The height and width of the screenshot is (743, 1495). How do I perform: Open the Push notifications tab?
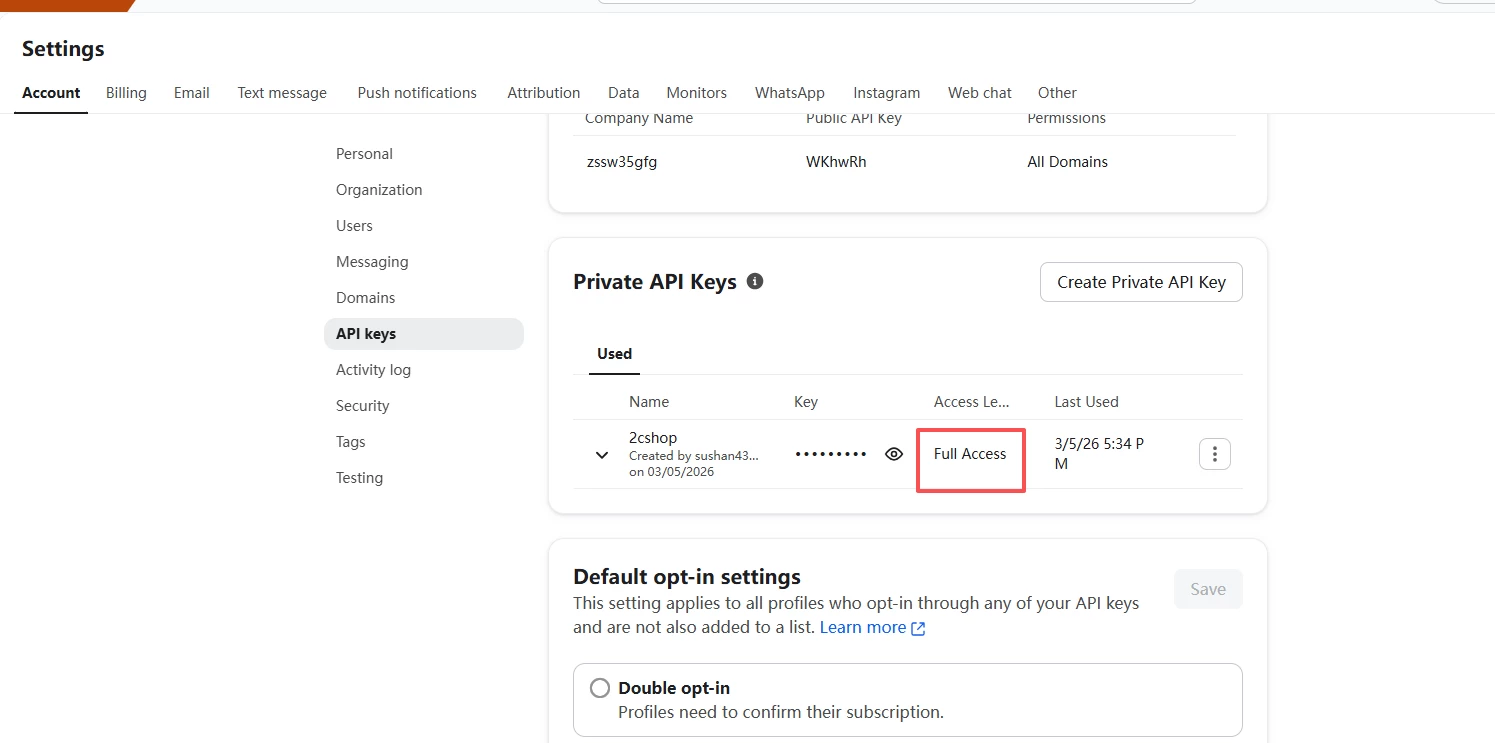click(x=417, y=93)
